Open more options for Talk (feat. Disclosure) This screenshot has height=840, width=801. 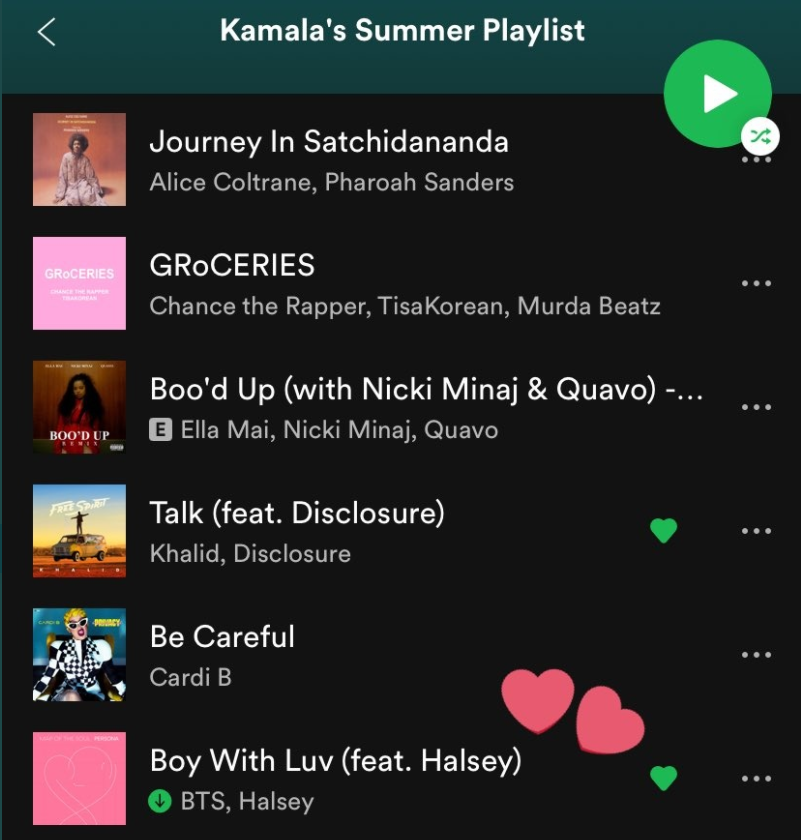pos(756,531)
